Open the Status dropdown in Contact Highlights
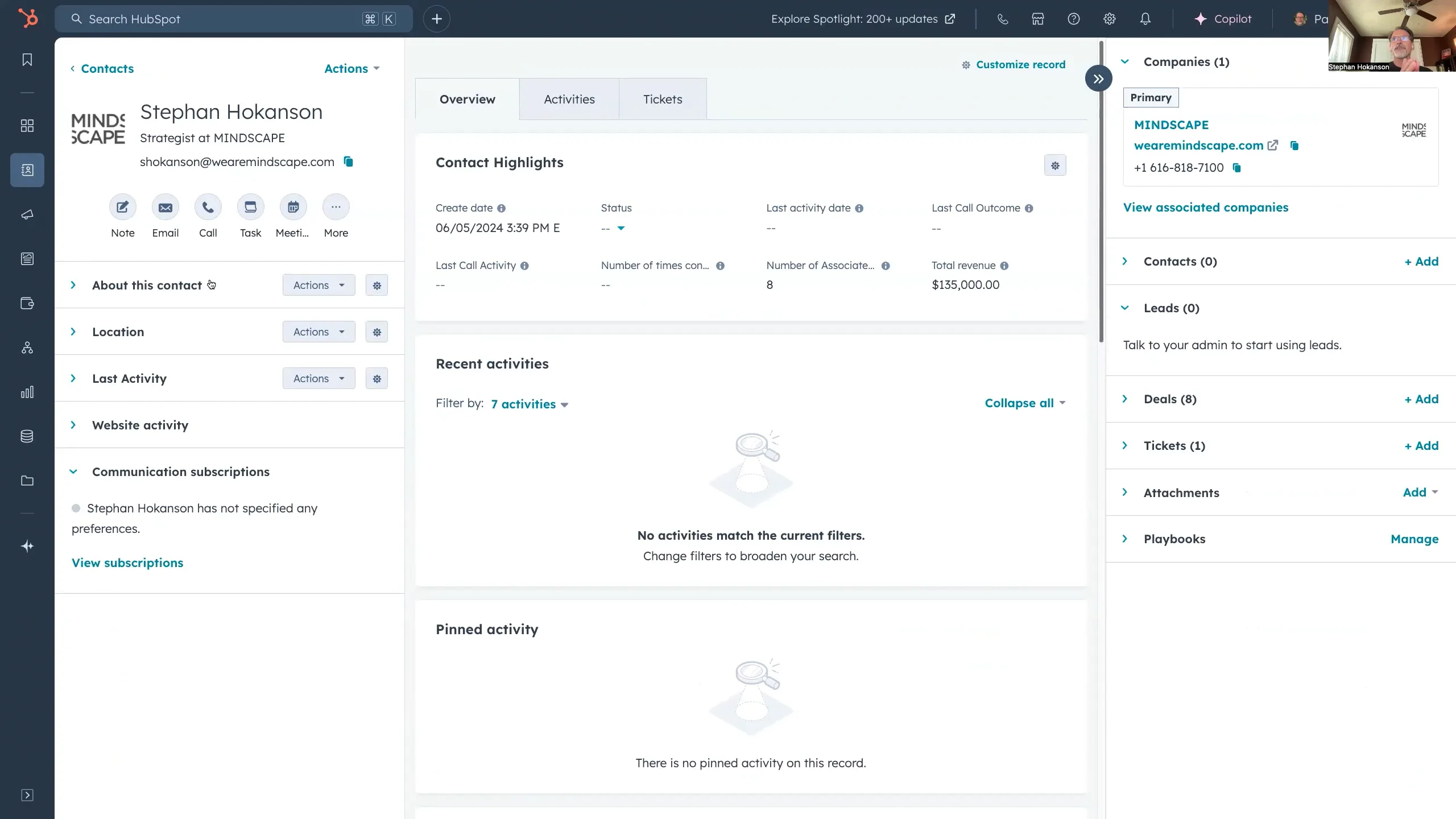This screenshot has height=819, width=1456. coord(620,229)
